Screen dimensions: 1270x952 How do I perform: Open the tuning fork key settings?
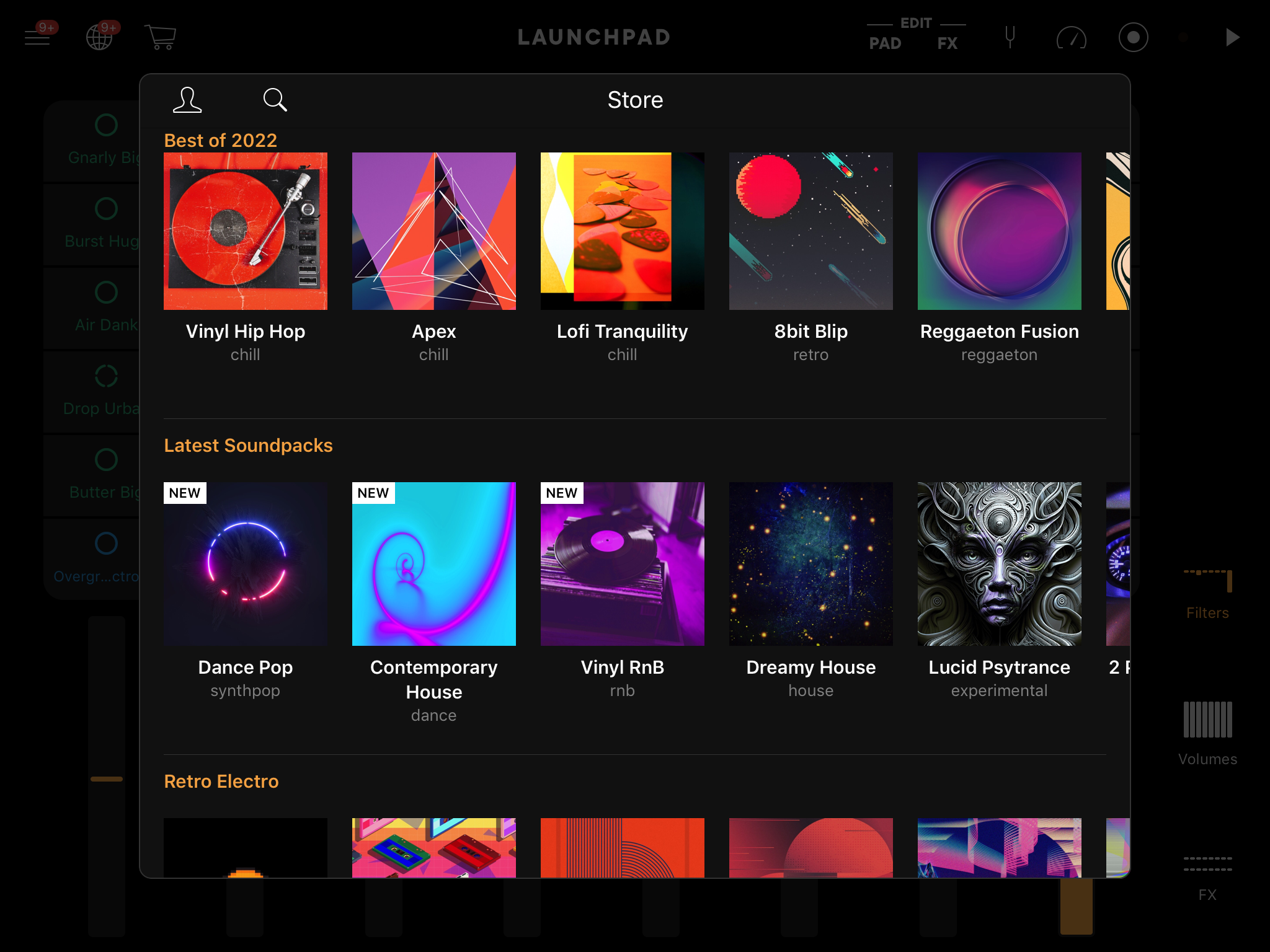point(1010,38)
